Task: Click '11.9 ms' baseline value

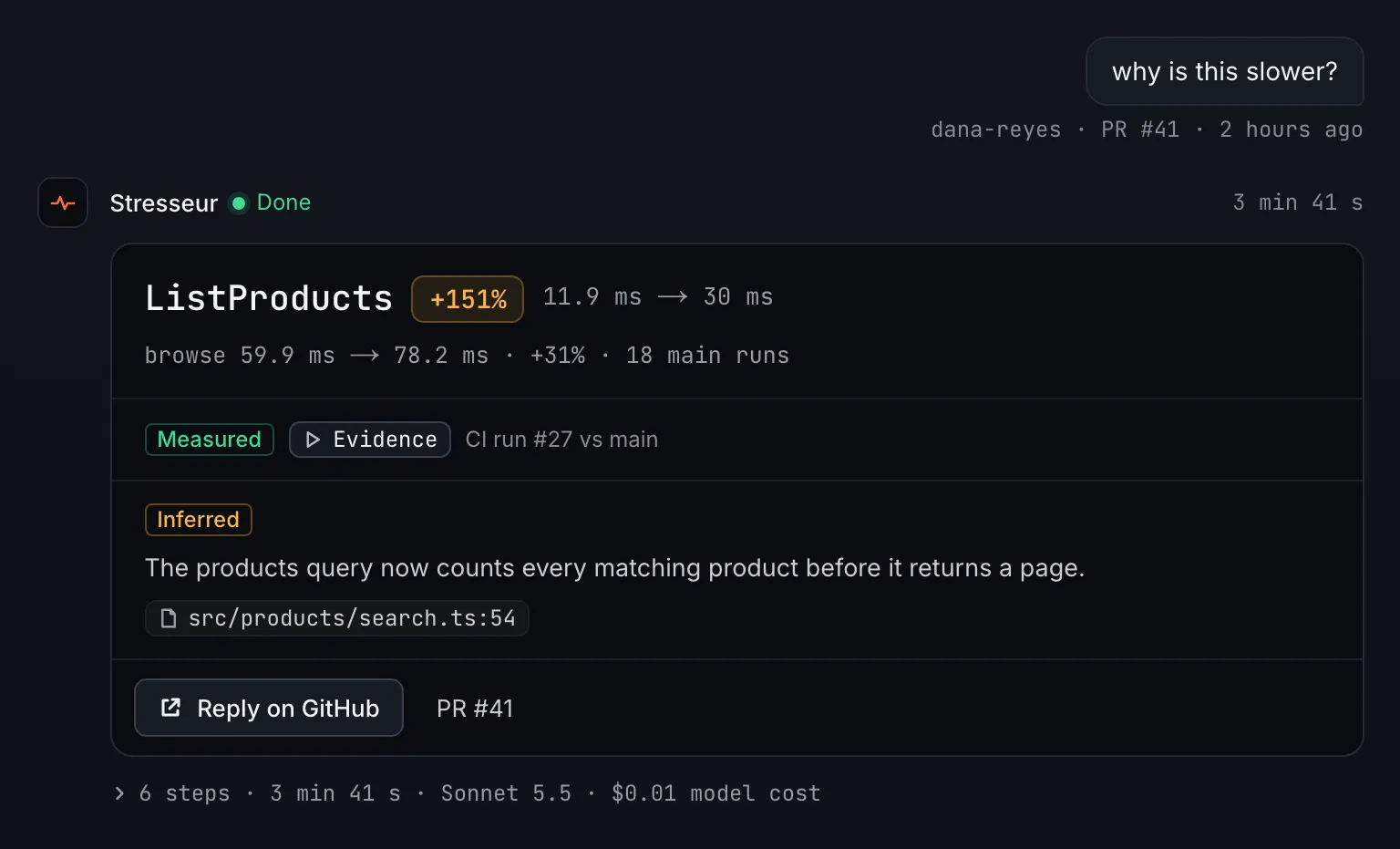Action: (592, 297)
